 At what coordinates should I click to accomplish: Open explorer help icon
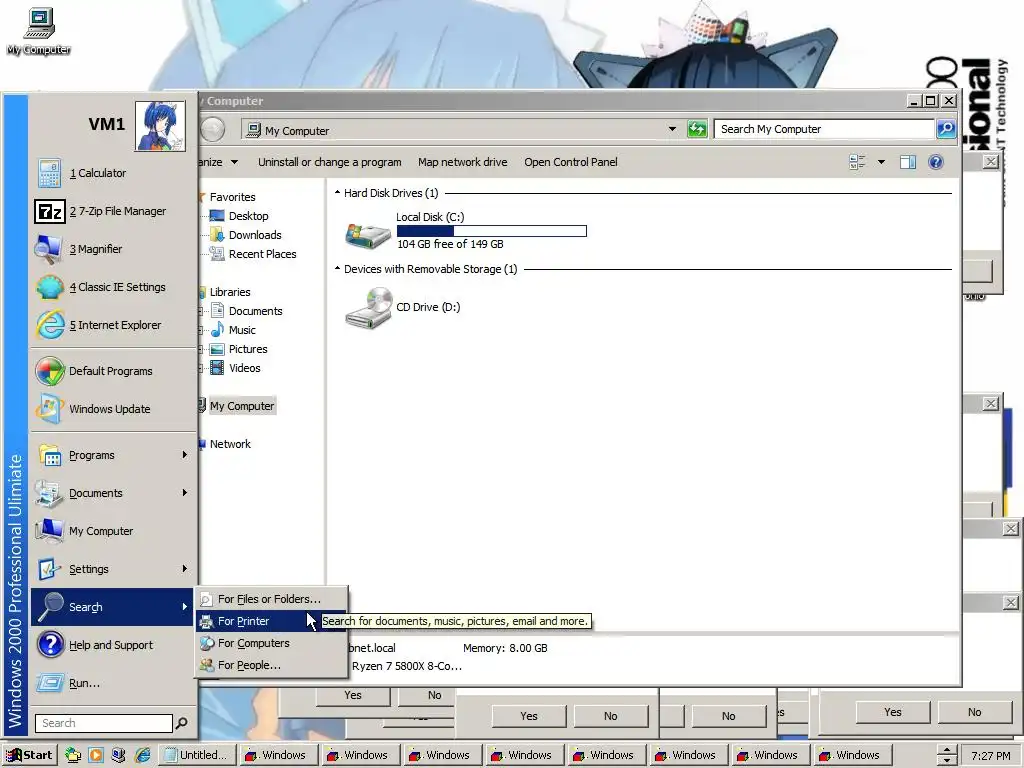pos(936,162)
